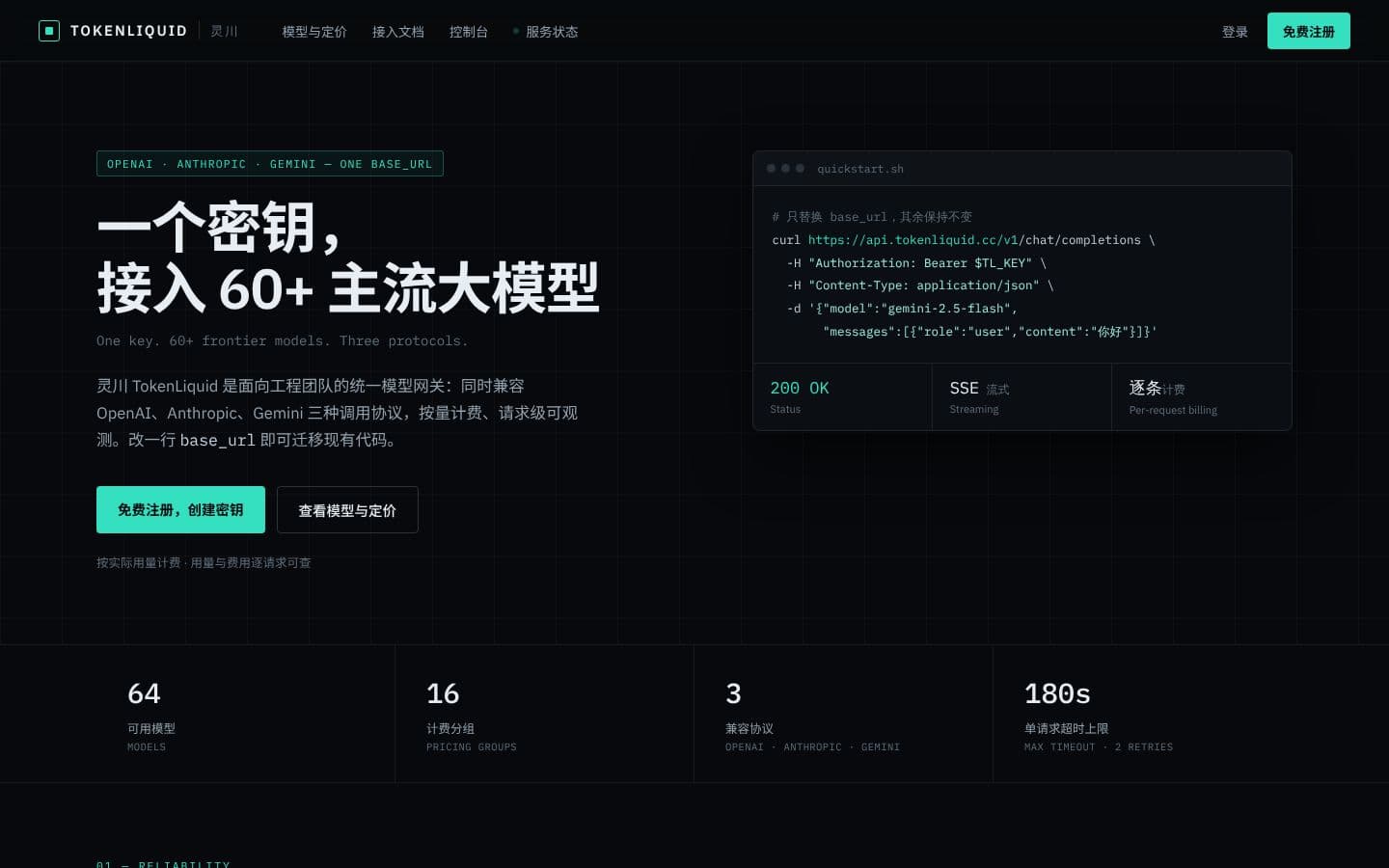Click the 只替换 base_url comment line
1389x868 pixels.
pyautogui.click(x=872, y=217)
